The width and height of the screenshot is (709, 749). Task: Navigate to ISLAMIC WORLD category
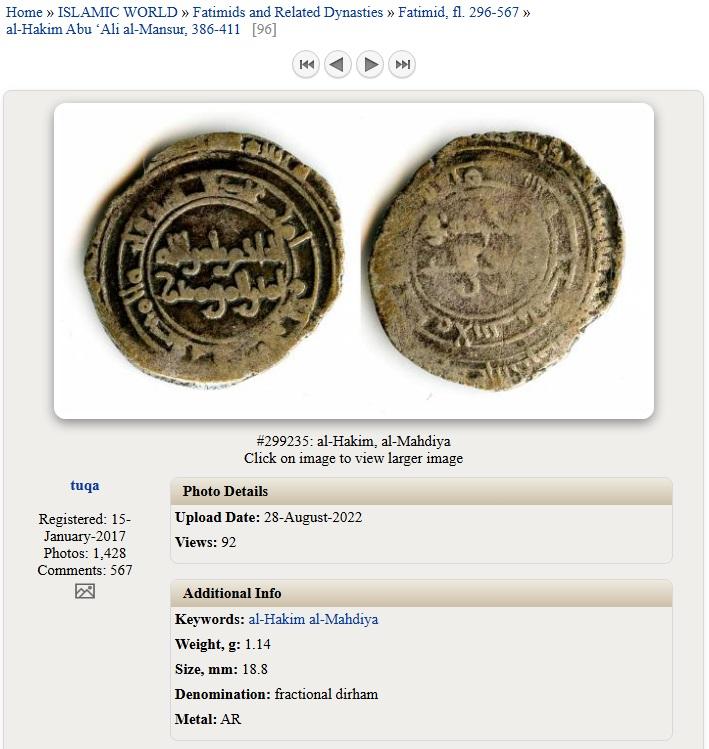point(118,12)
